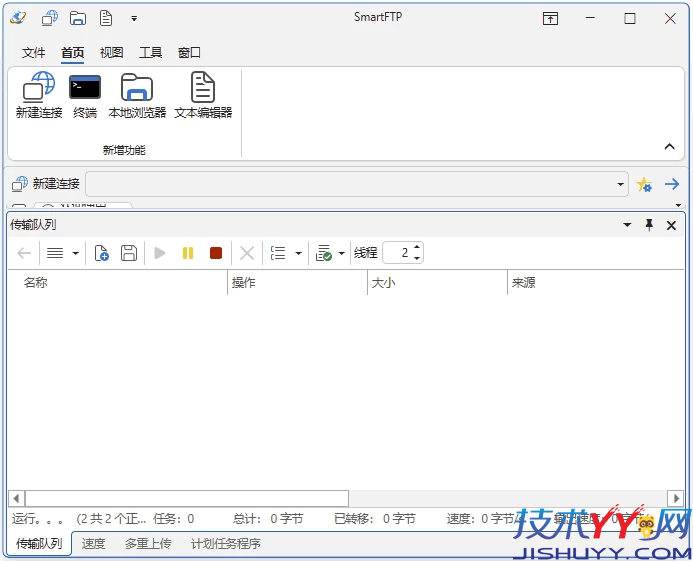Switch to the 多重上传 bottom tab
The height and width of the screenshot is (561, 693).
pos(148,543)
